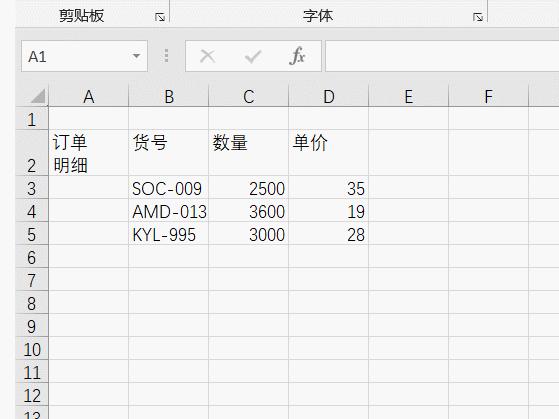Select unit price cell 35

click(329, 187)
